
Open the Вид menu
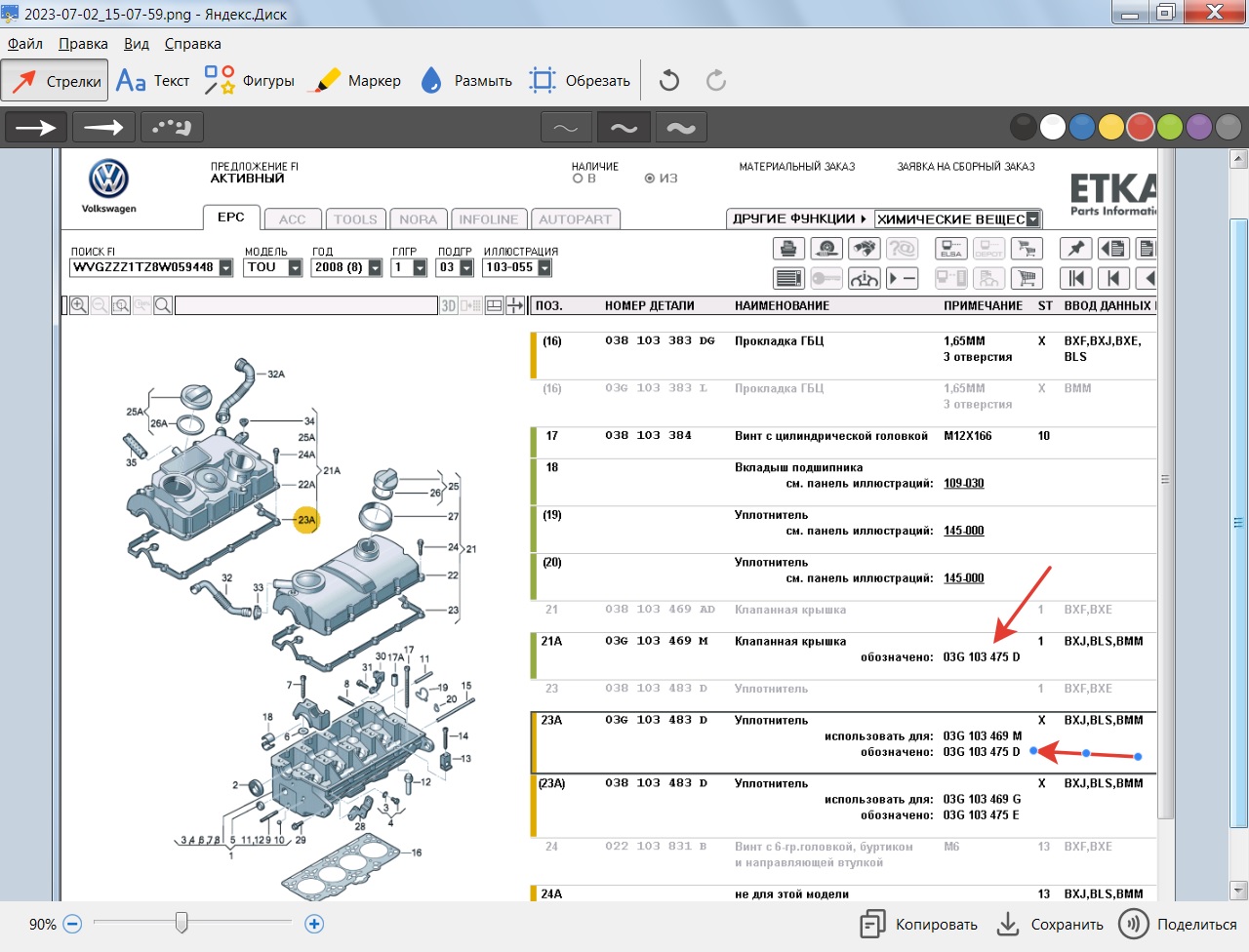(137, 44)
